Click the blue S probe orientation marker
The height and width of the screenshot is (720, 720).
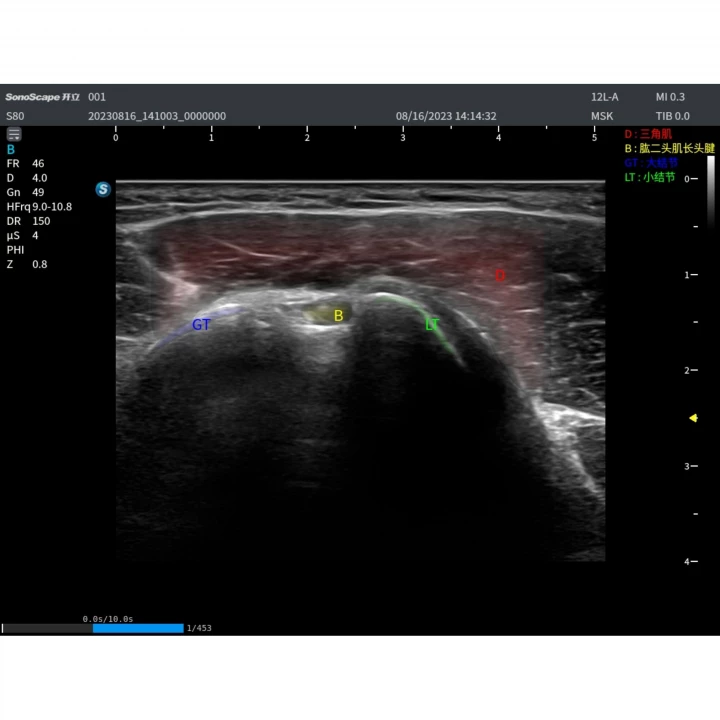point(103,189)
